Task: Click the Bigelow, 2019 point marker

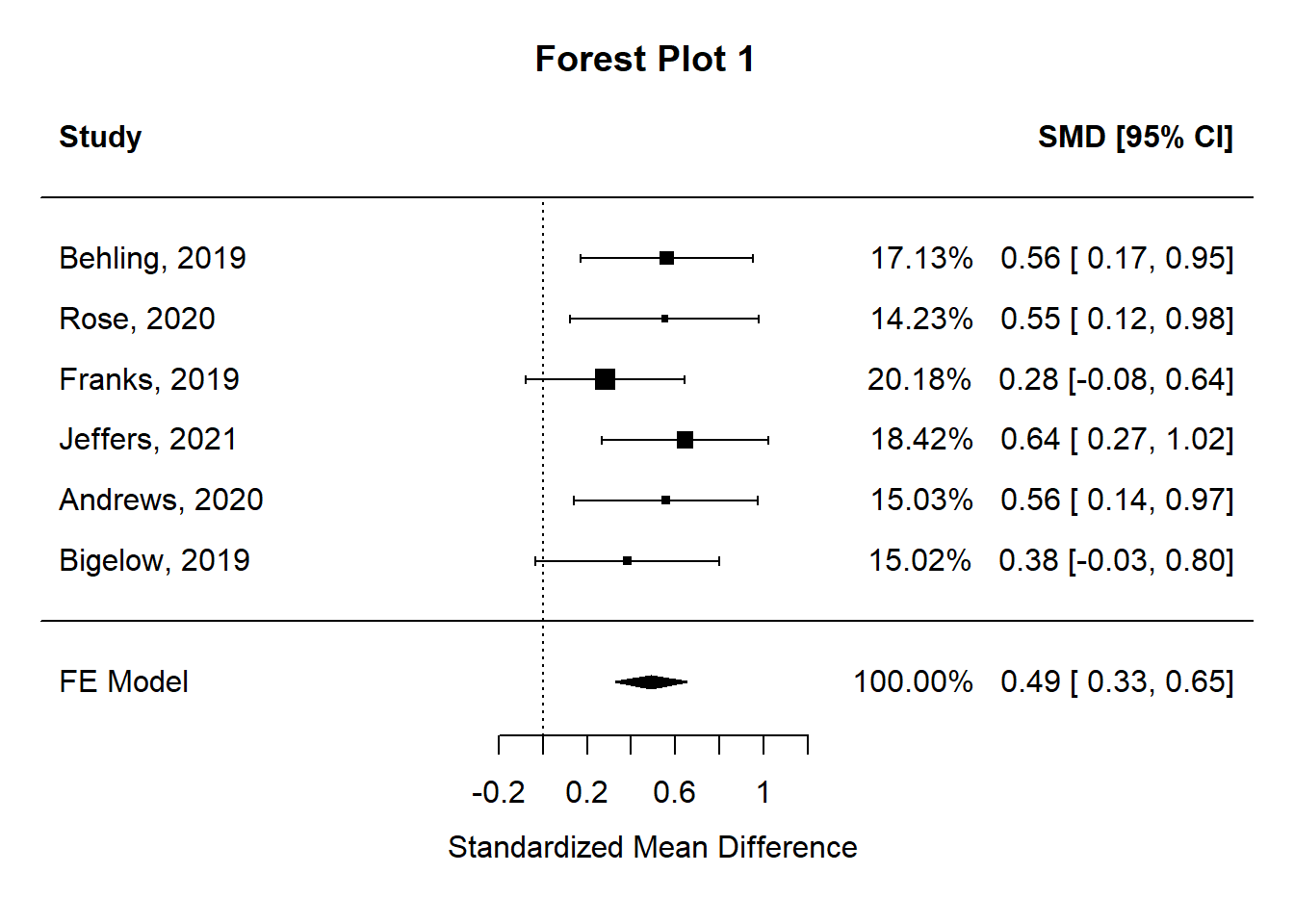Action: click(x=627, y=560)
